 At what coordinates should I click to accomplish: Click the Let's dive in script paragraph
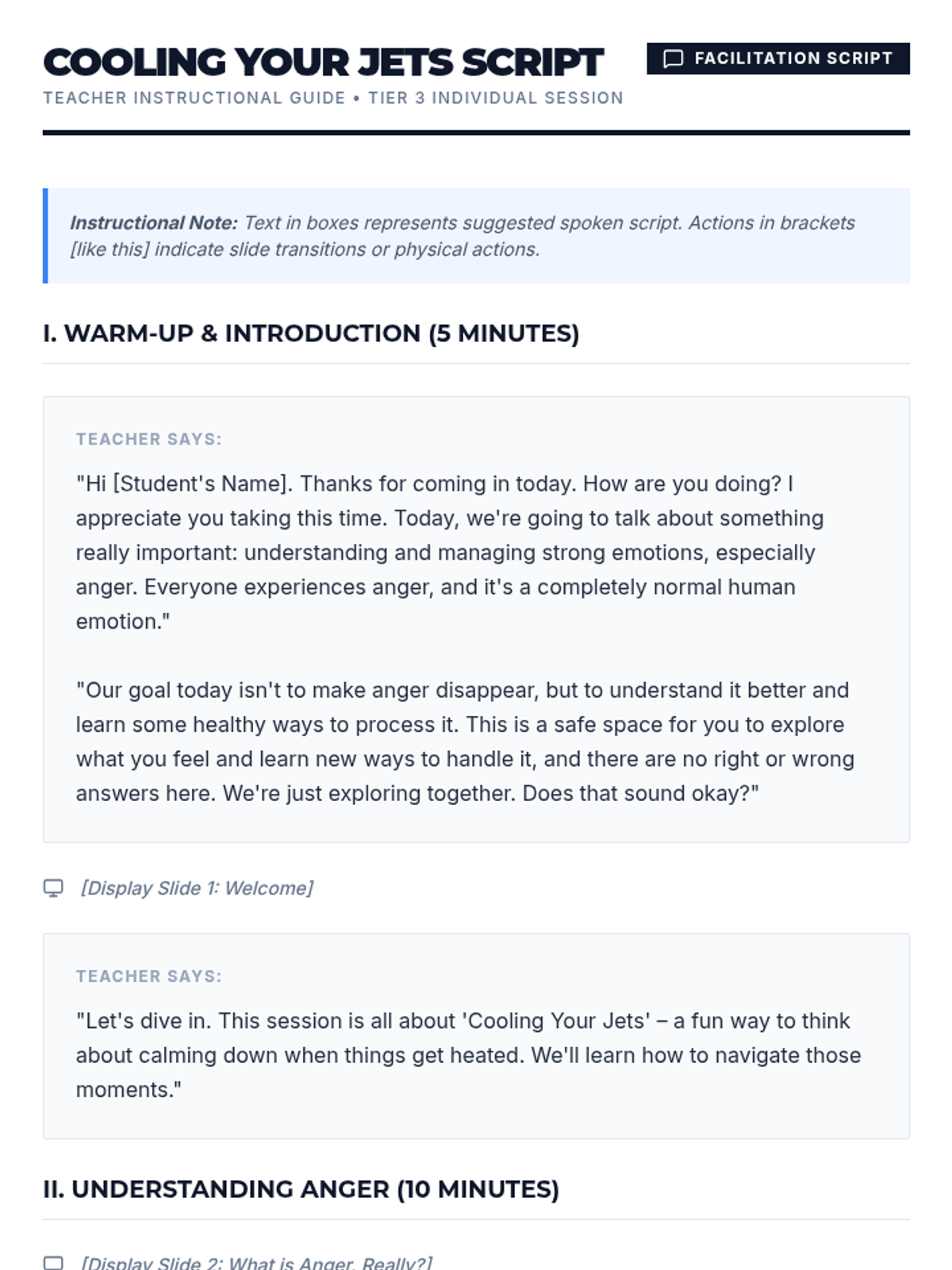(x=468, y=1055)
